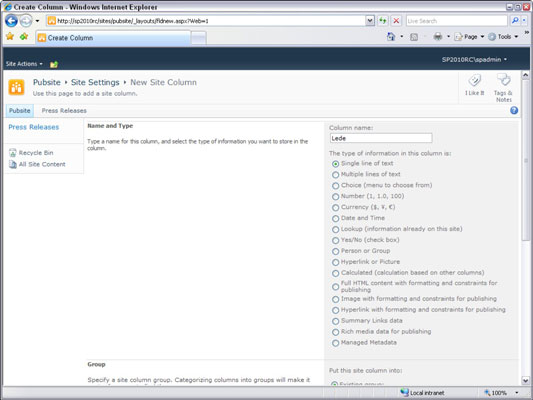Click the Column name text field
The width and height of the screenshot is (533, 400).
click(x=381, y=138)
